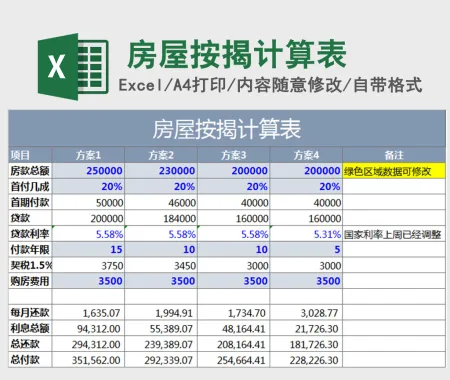450x380 pixels.
Task: Select the 方案1 column header
Action: point(88,155)
